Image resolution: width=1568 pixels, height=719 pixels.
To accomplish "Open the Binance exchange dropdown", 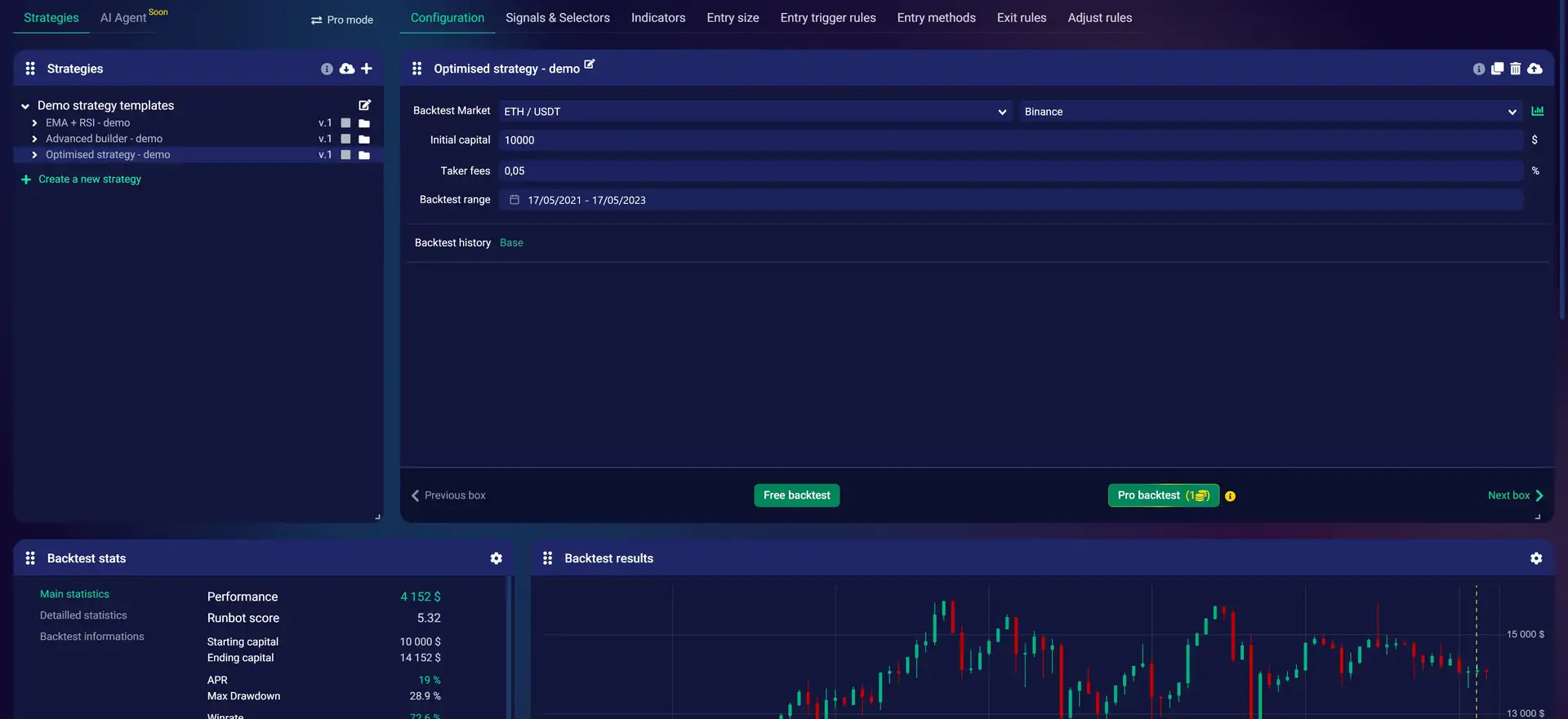I will tap(1269, 112).
